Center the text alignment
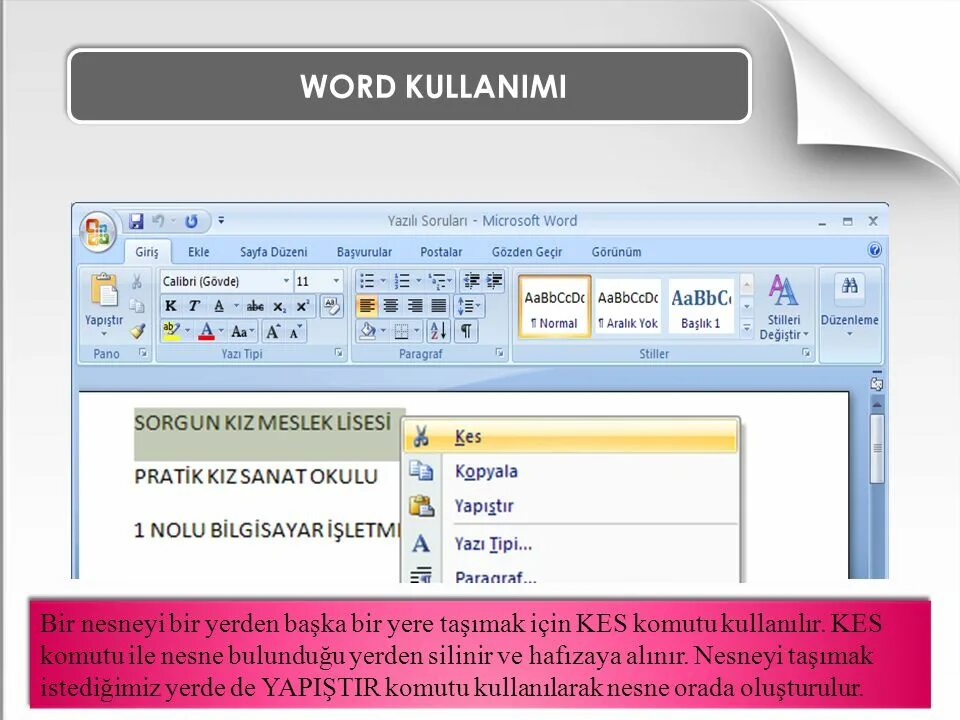 pos(391,306)
